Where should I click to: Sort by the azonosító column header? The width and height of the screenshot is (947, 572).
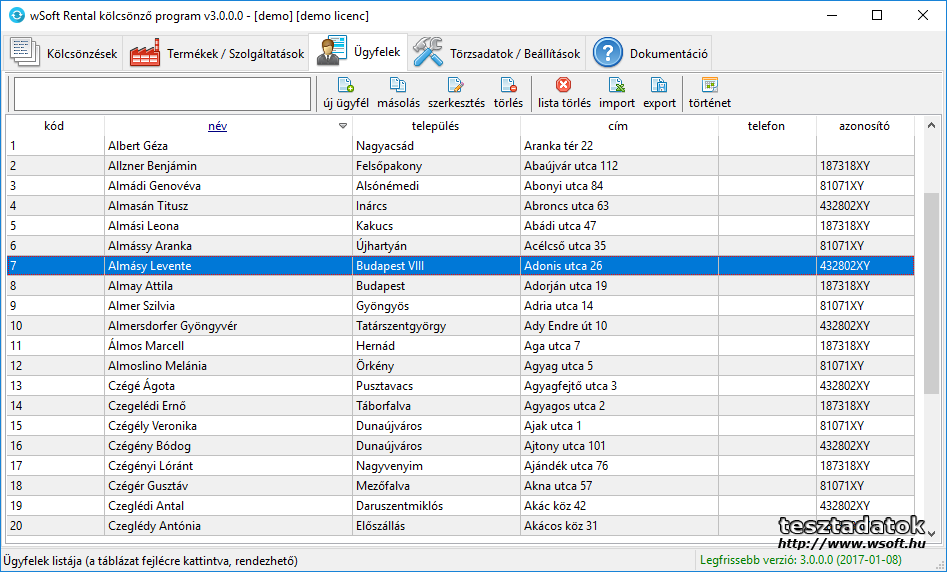[864, 126]
